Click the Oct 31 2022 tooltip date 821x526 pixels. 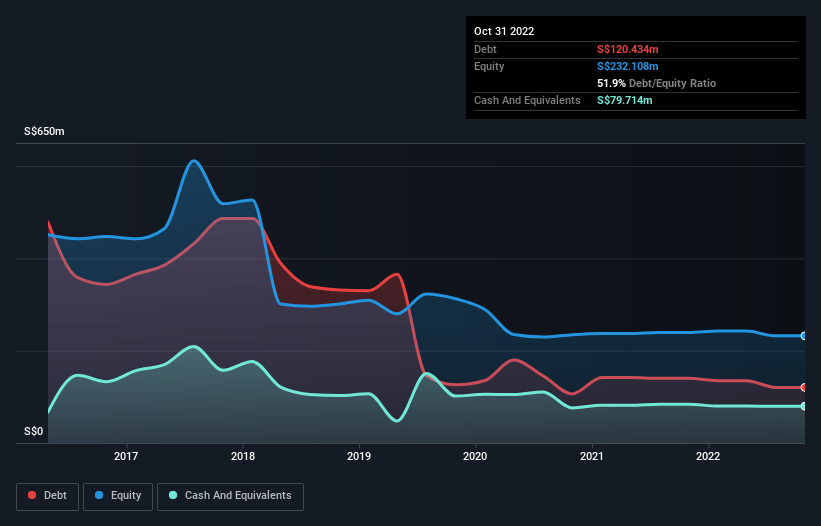tap(504, 31)
